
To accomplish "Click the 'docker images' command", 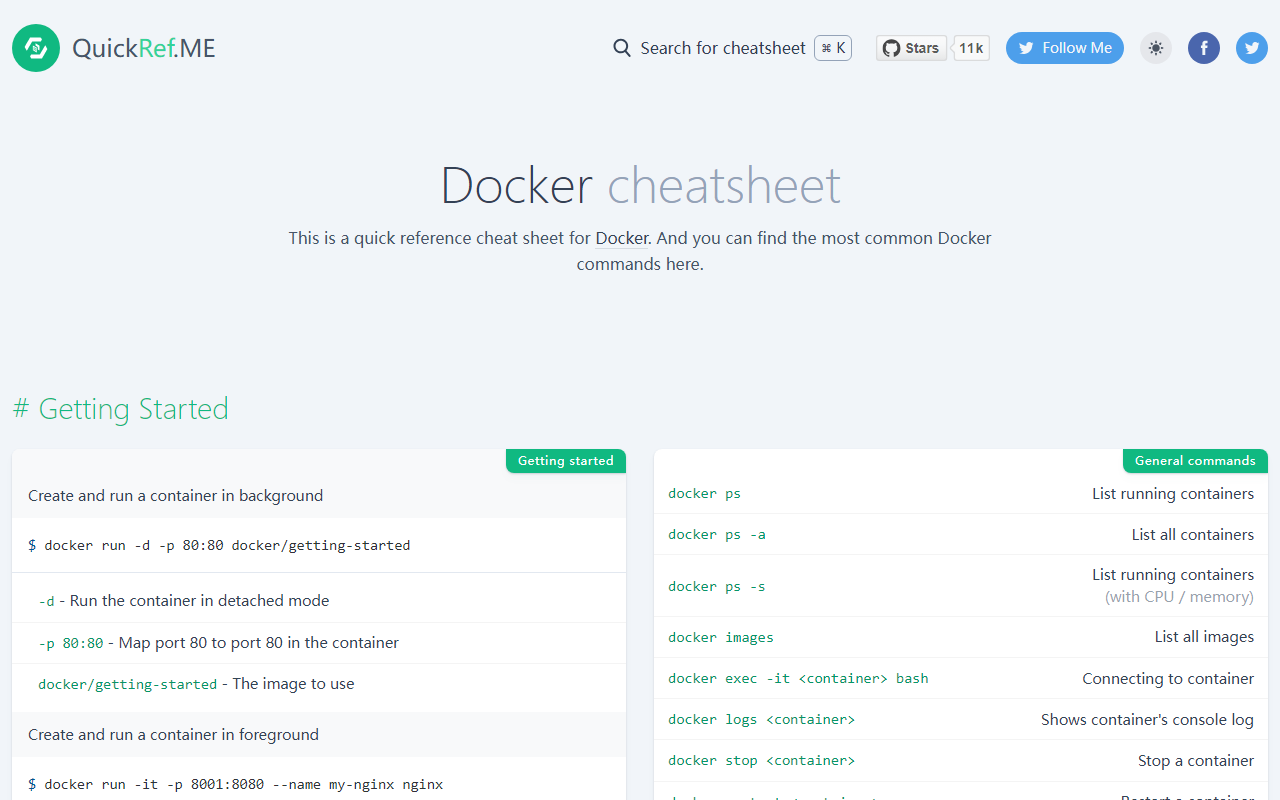I will point(721,637).
